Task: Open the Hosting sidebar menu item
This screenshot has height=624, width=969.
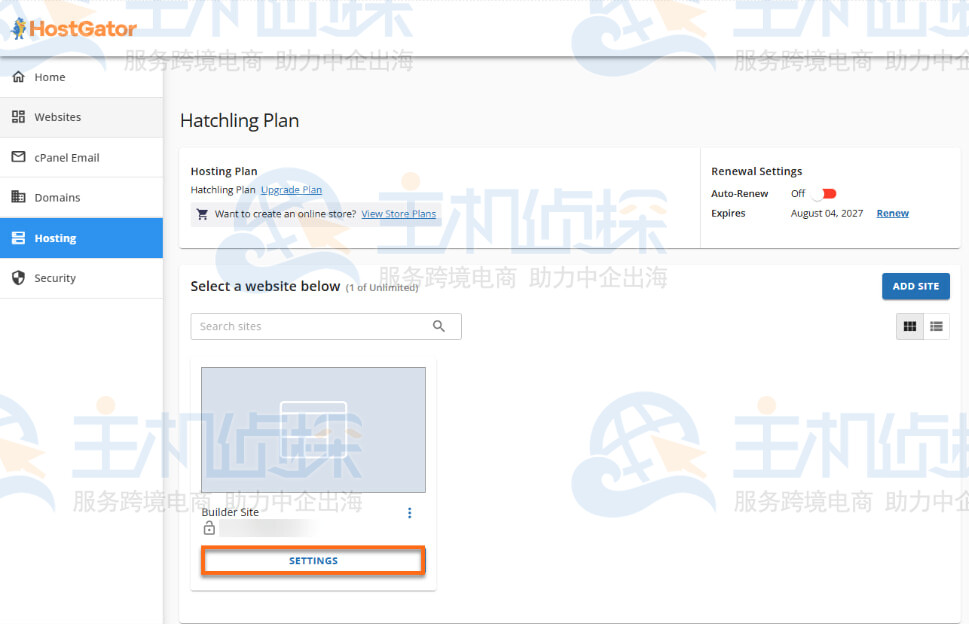Action: (81, 238)
